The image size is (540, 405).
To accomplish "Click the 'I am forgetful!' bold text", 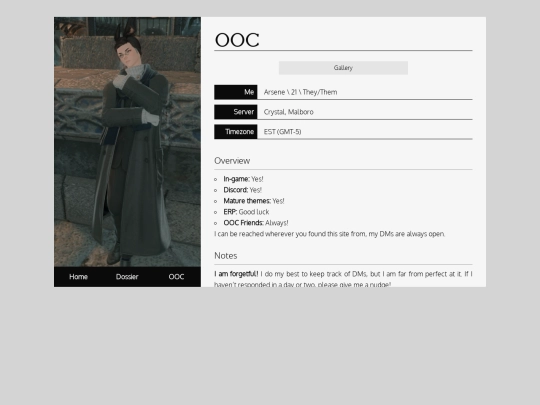I will coord(236,274).
